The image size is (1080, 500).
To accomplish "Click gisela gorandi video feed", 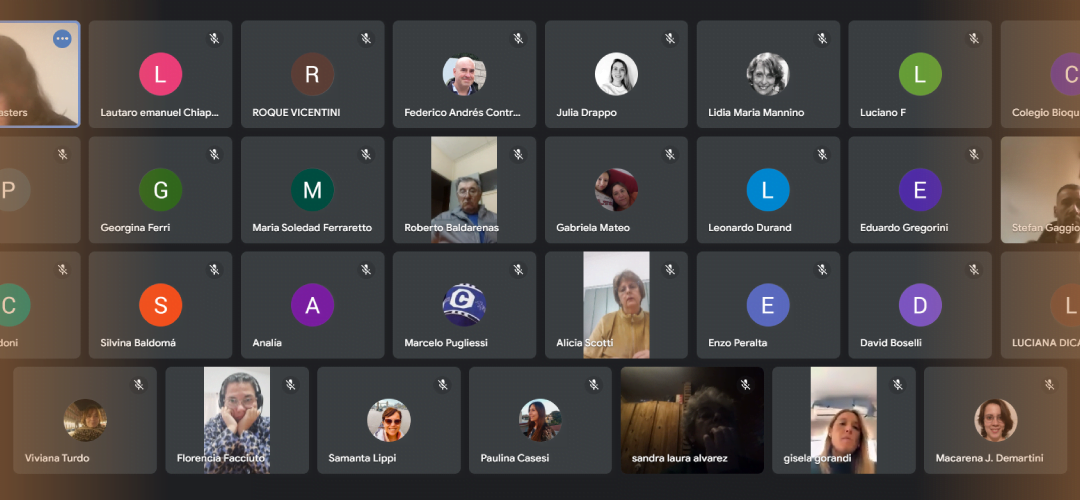I will click(844, 420).
